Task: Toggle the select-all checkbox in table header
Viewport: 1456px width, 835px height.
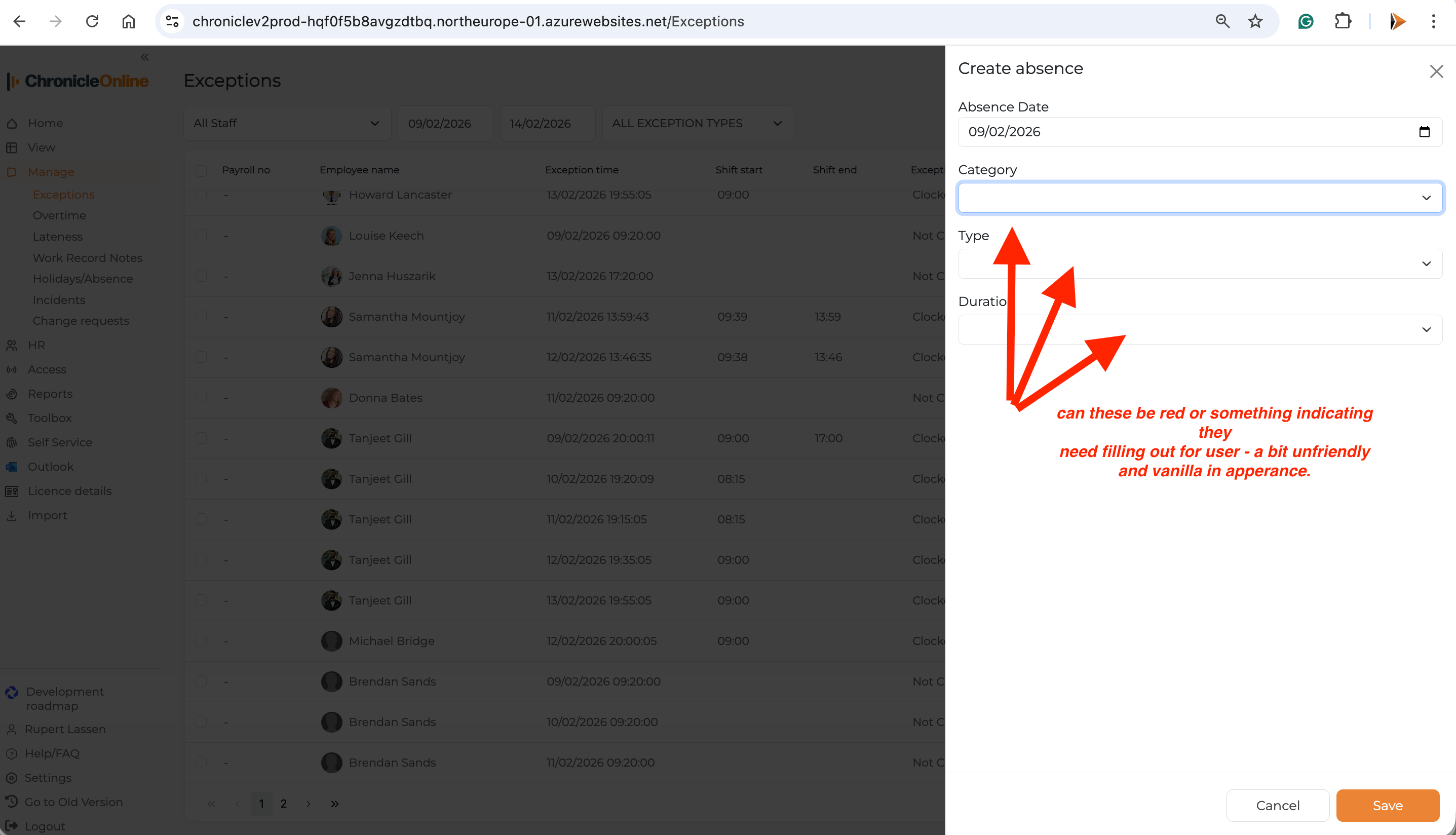Action: coord(201,170)
